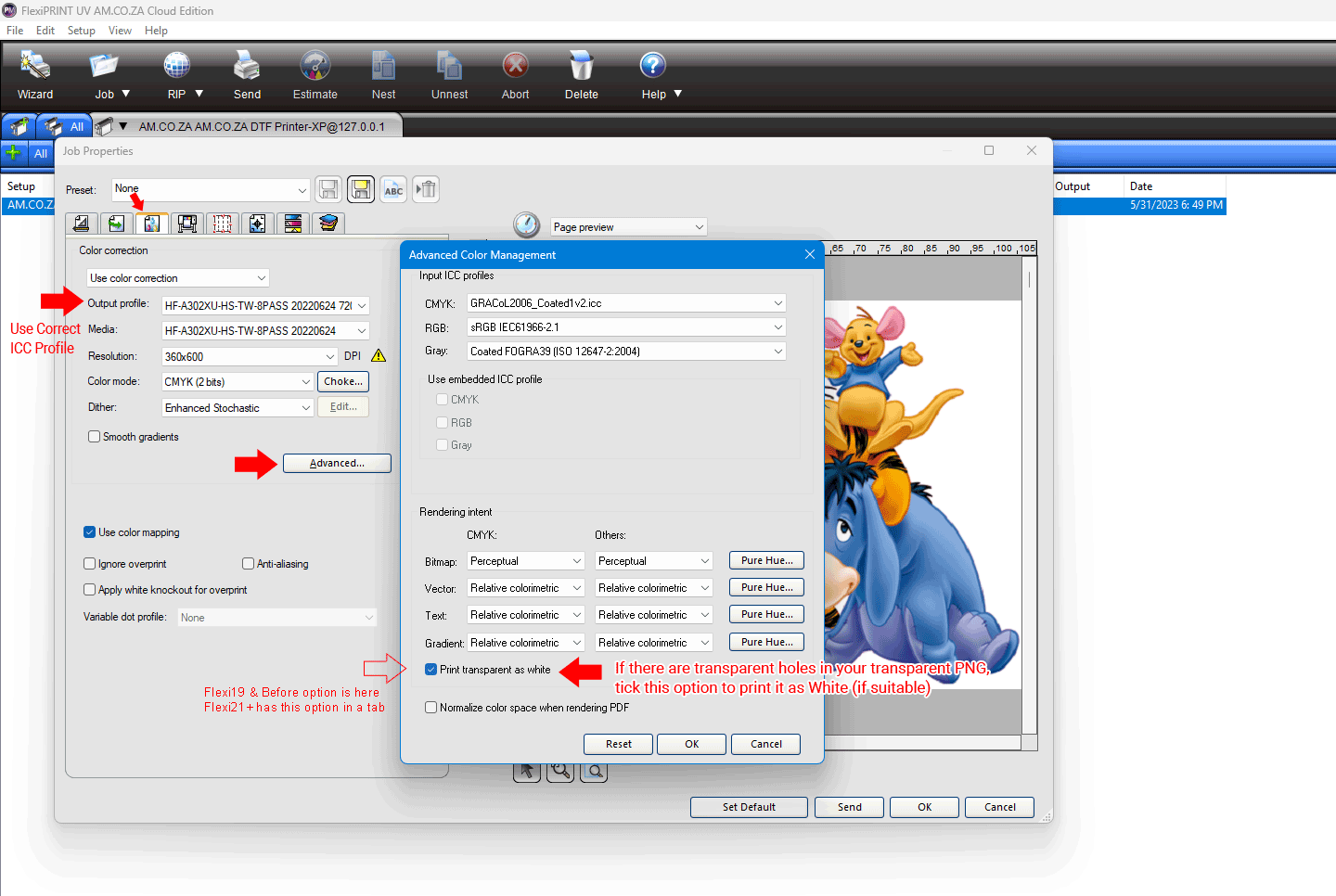The image size is (1336, 896).
Task: Open the Resolution 360x600 dropdown
Action: 330,357
